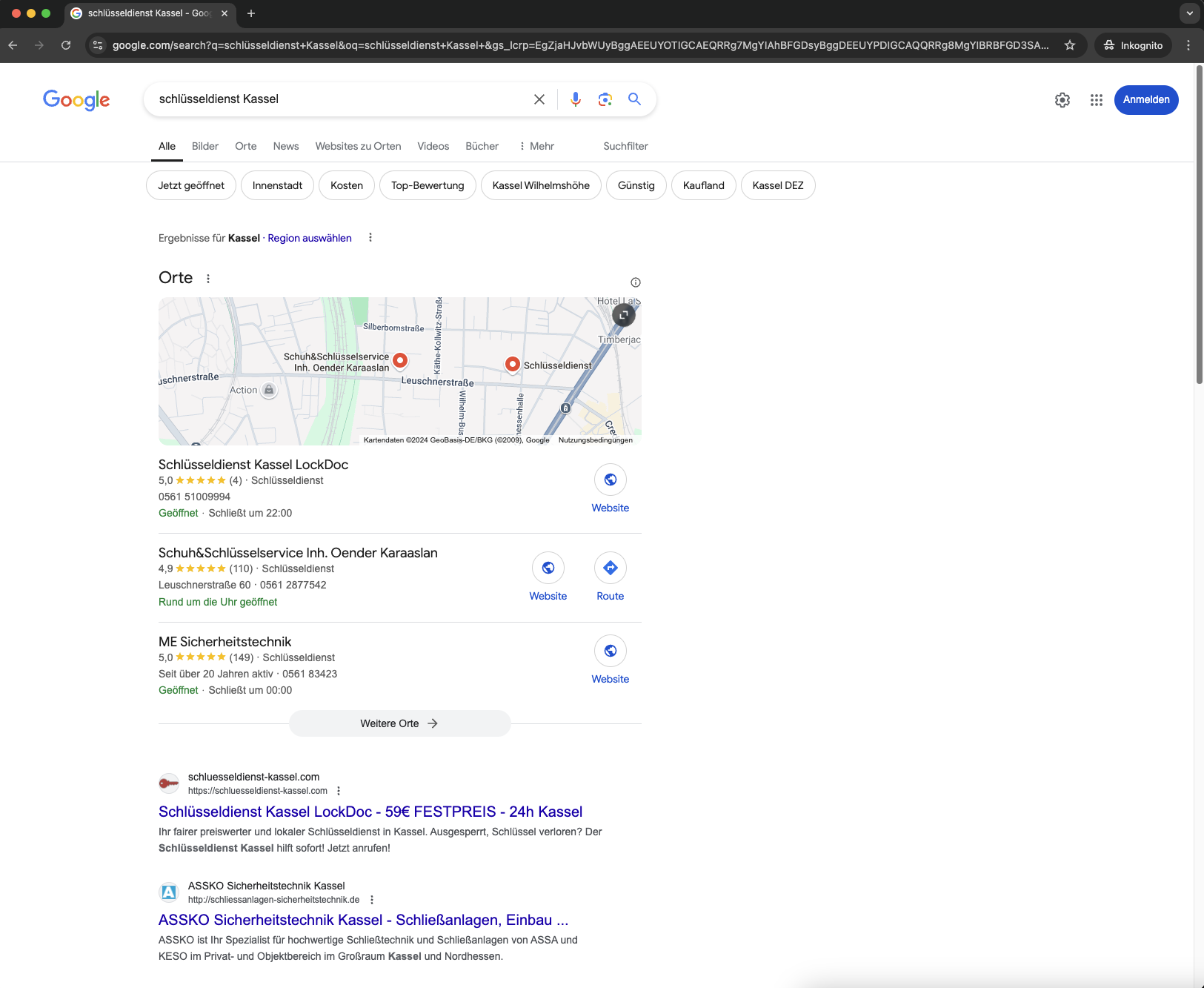Switch to Websites zu Orten tab

coord(359,146)
